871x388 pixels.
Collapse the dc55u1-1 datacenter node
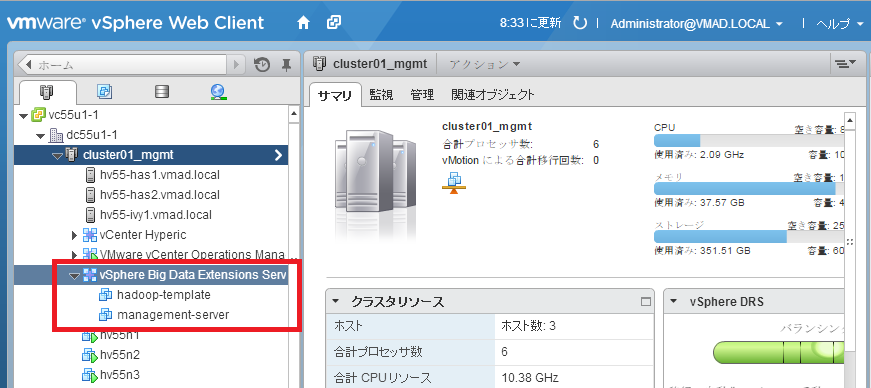[41, 136]
